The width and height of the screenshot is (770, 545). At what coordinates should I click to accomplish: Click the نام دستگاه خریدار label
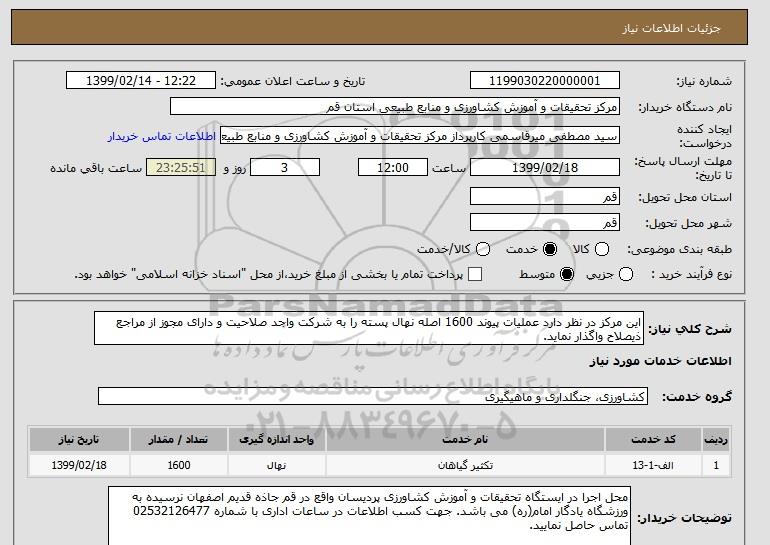coord(685,108)
